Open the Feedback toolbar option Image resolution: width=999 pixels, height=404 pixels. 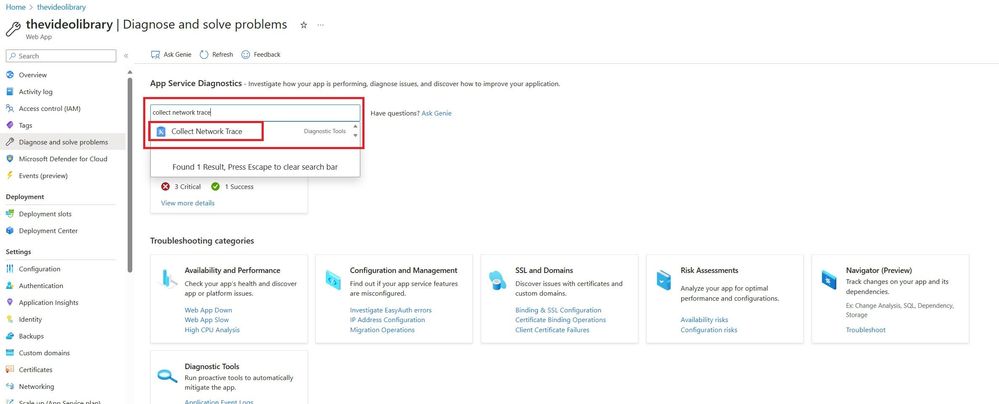[x=261, y=55]
